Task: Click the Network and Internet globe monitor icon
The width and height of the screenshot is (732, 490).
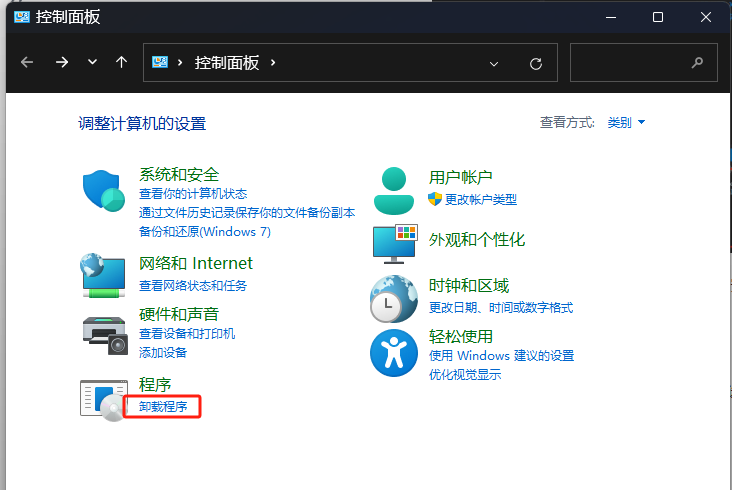Action: coord(103,275)
